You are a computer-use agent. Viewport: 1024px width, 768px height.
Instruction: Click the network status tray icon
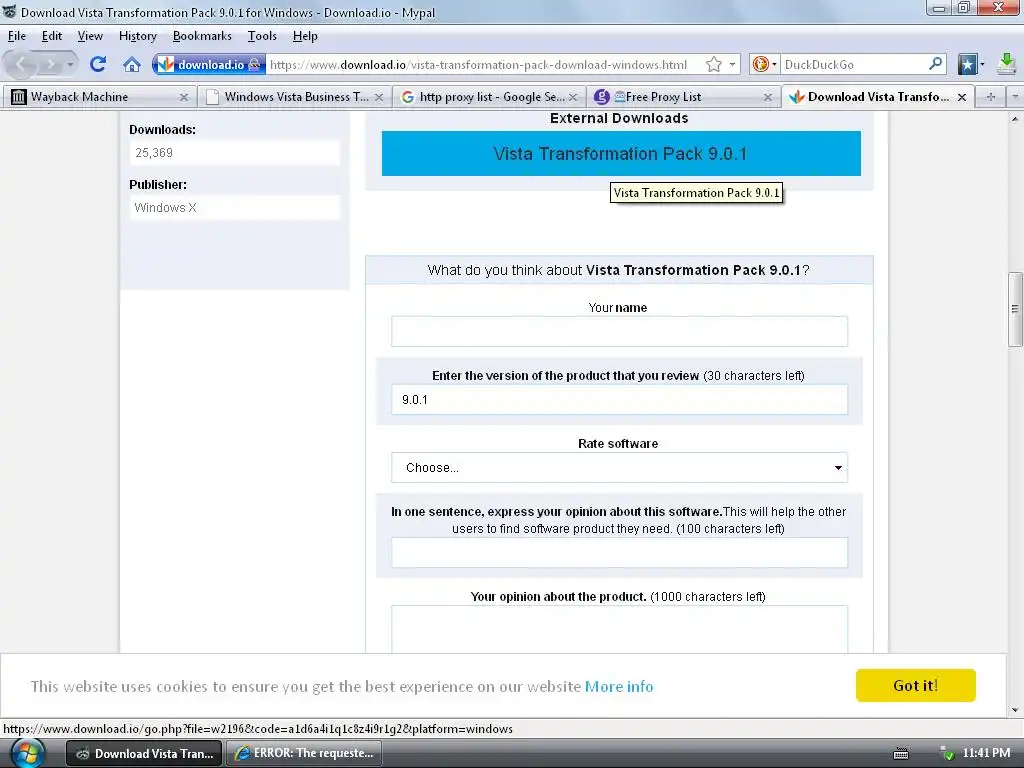tap(946, 753)
